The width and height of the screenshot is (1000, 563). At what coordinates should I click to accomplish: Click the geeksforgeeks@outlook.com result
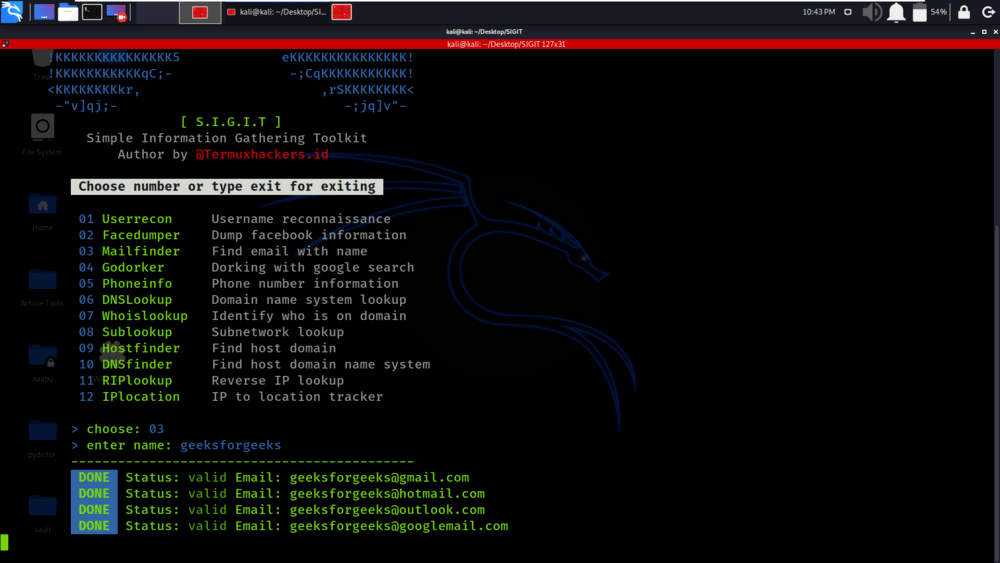[x=387, y=509]
